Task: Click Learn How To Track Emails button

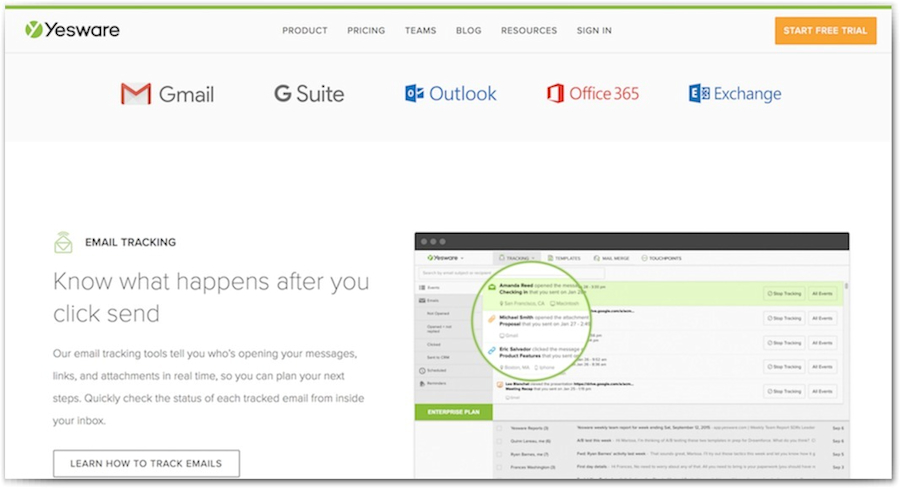Action: pyautogui.click(x=146, y=463)
